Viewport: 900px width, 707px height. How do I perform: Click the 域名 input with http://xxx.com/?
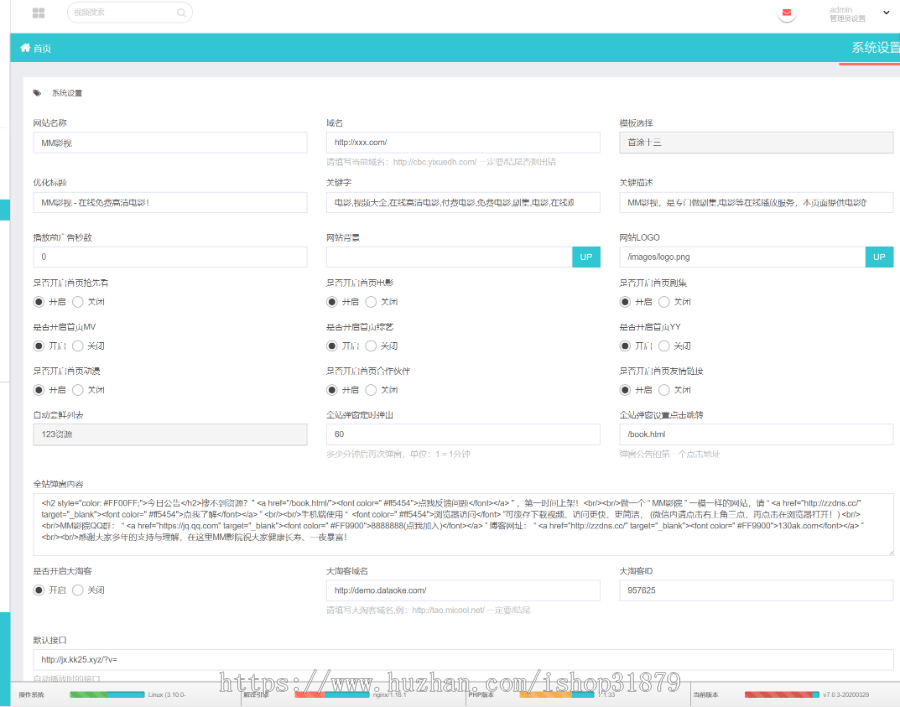(x=462, y=143)
